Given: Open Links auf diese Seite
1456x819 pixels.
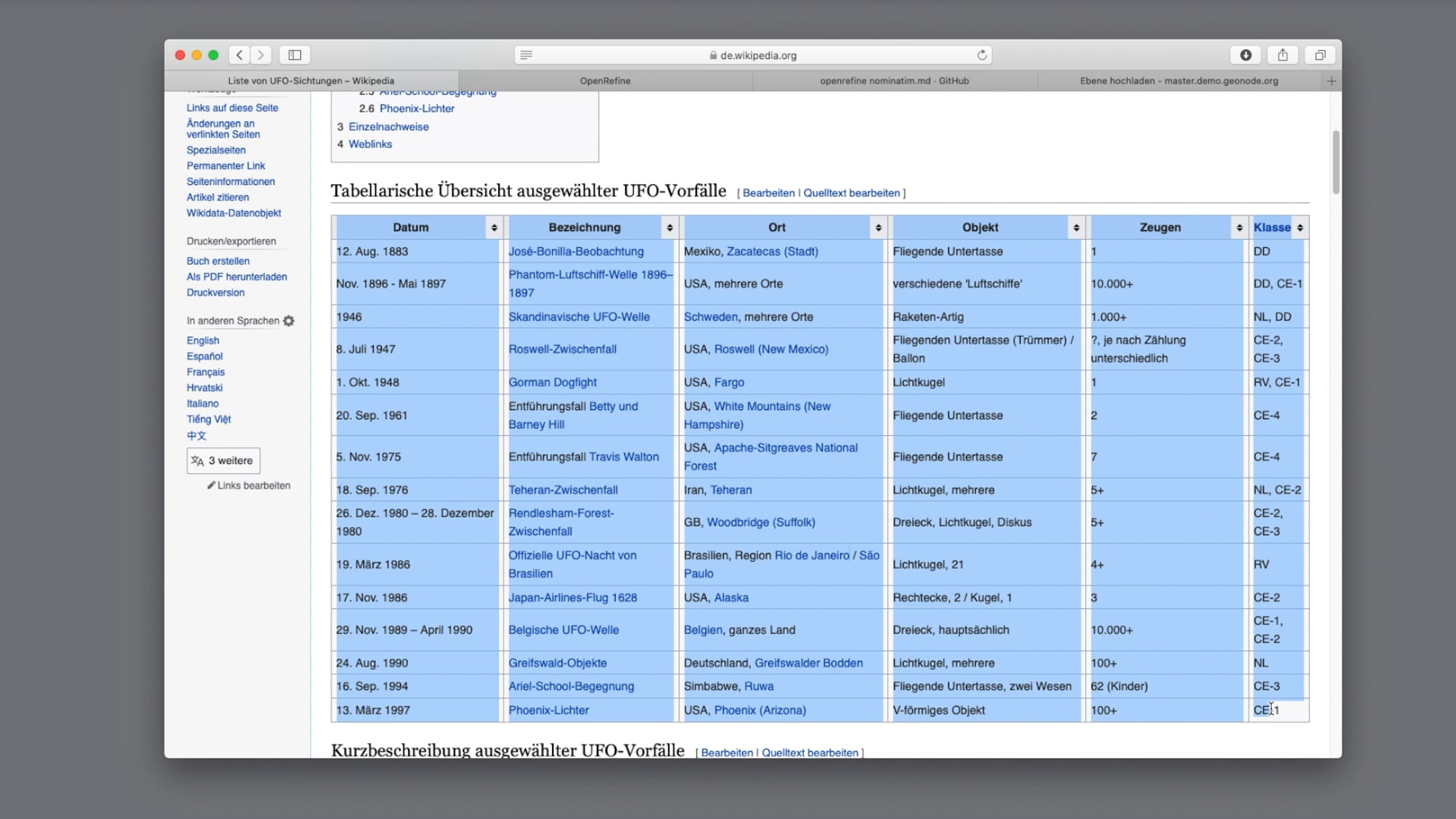Looking at the screenshot, I should [232, 107].
